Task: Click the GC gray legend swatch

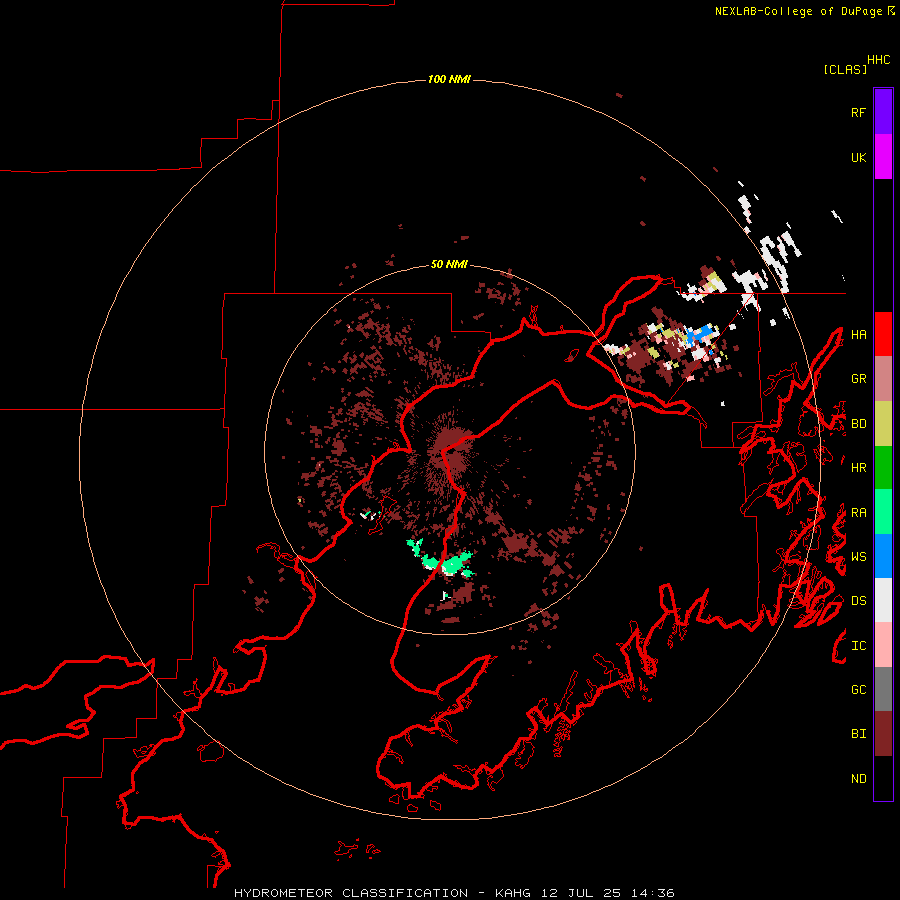Action: point(883,689)
